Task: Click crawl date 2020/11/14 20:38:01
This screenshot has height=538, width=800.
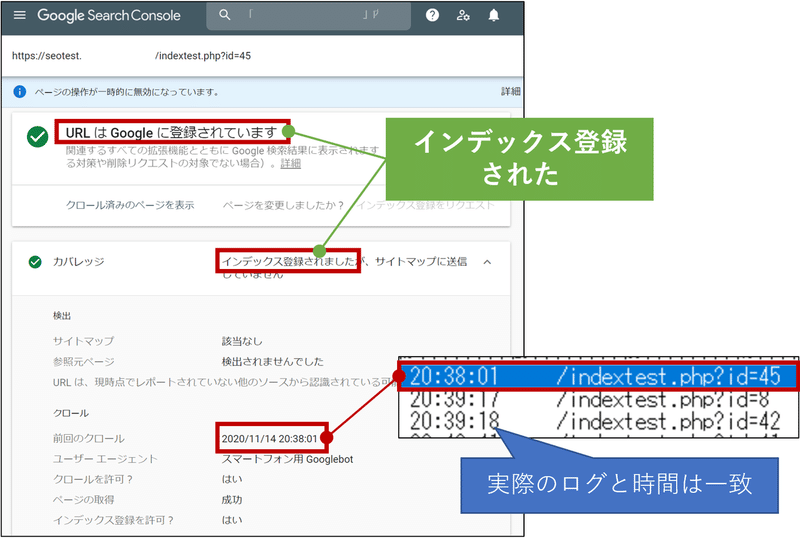Action: coord(269,438)
